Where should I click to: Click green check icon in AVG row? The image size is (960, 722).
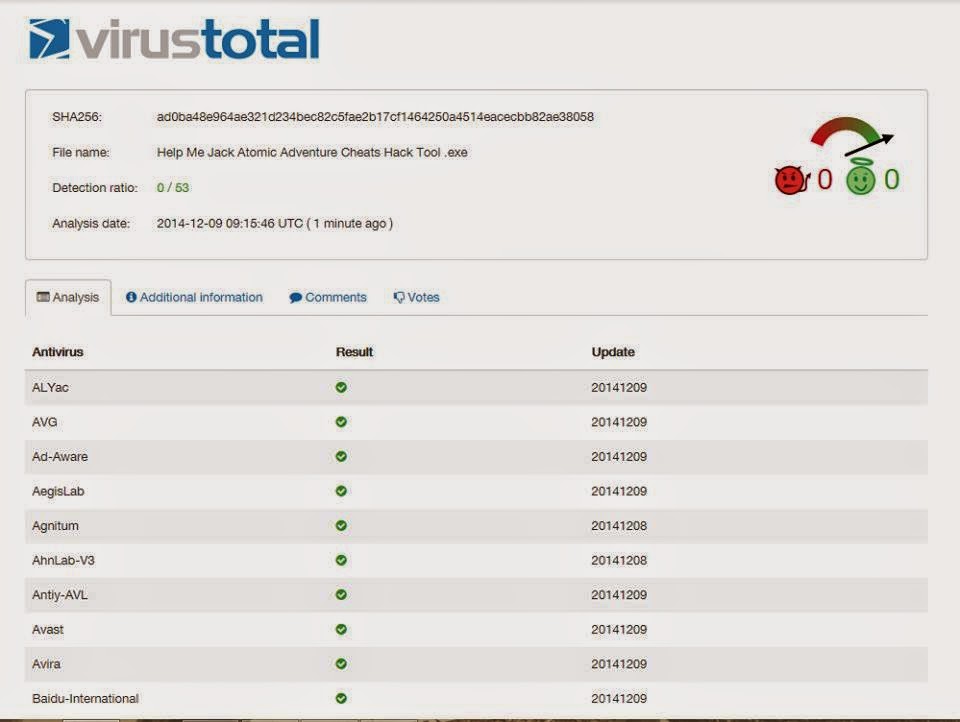(x=341, y=422)
